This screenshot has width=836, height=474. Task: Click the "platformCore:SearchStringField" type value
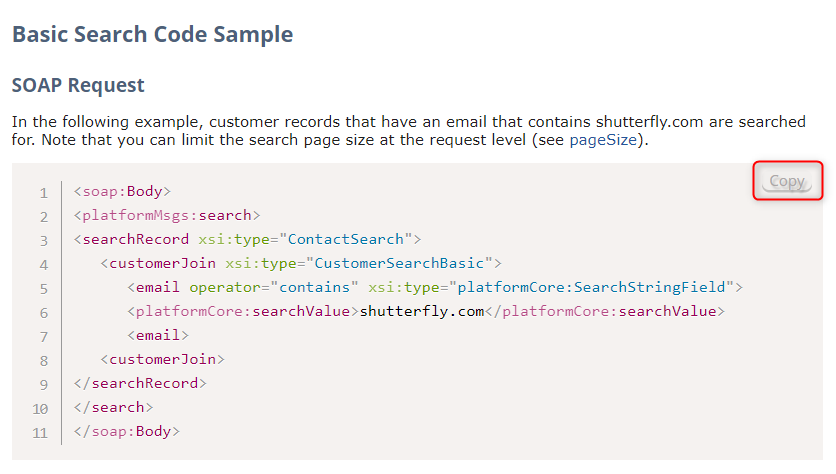click(x=592, y=287)
